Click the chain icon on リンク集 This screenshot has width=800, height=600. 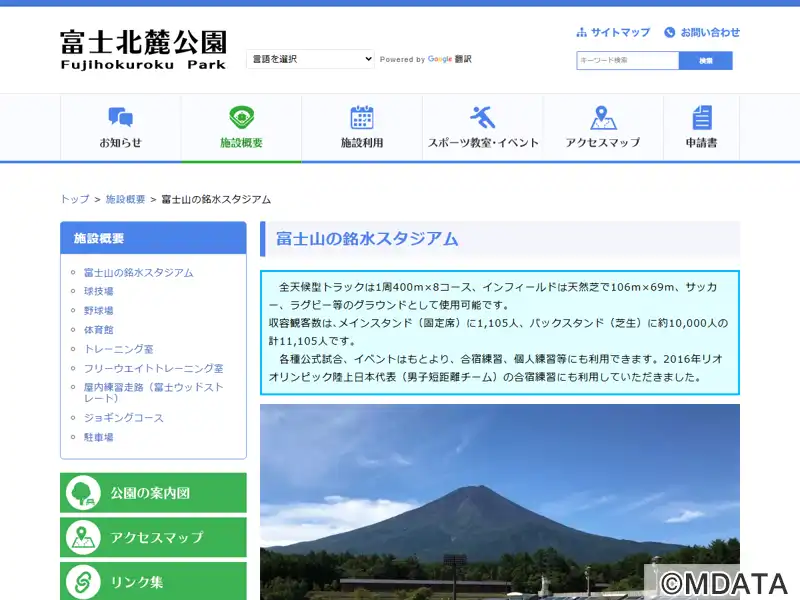tap(83, 582)
